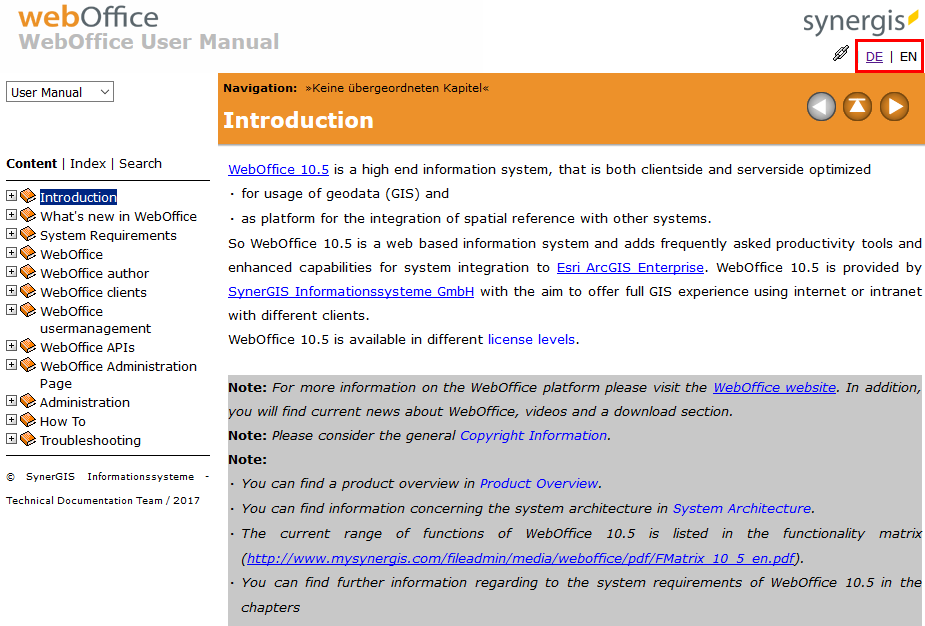Switch to the Search tab
925x626 pixels.
click(x=140, y=163)
